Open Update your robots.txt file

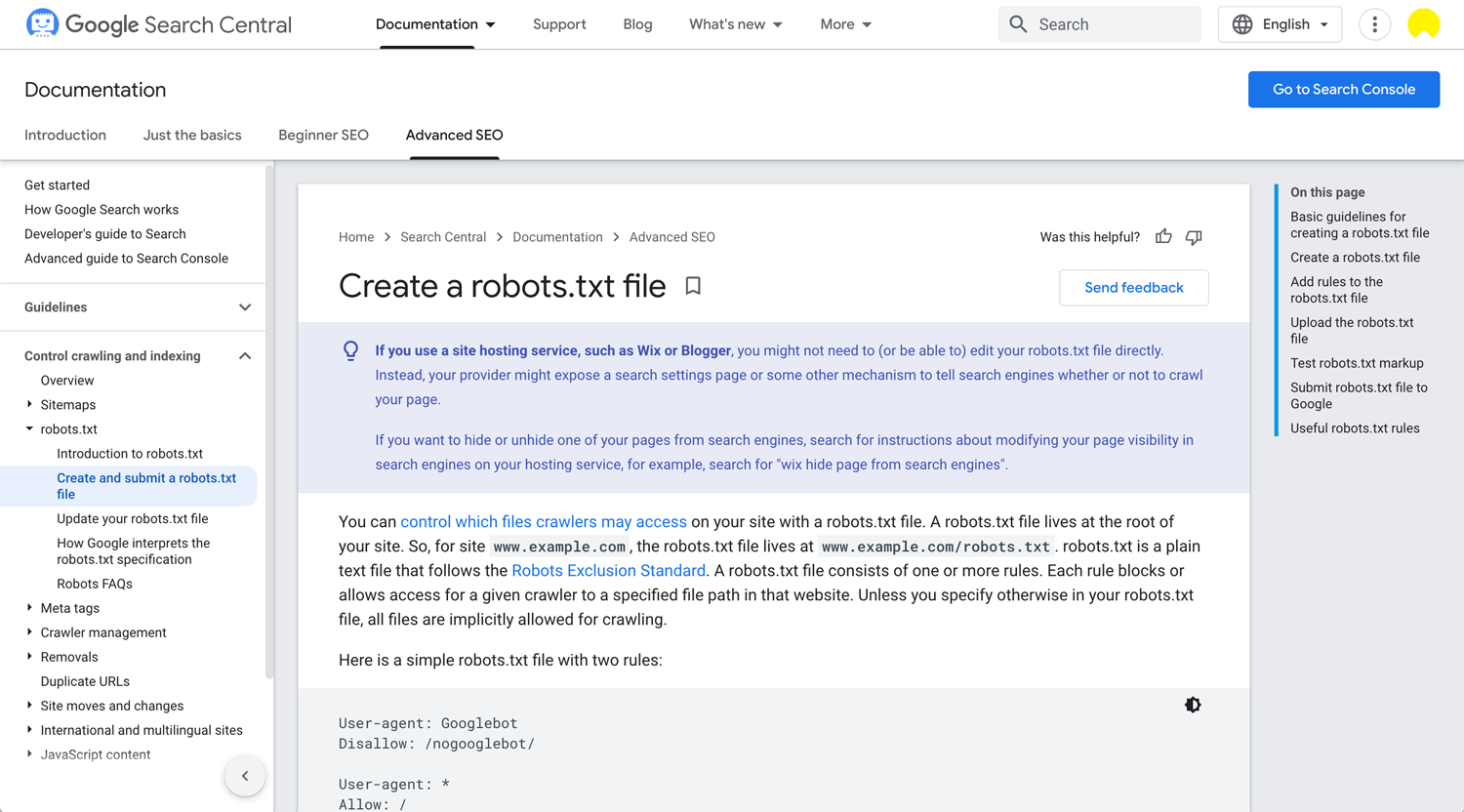coord(133,518)
